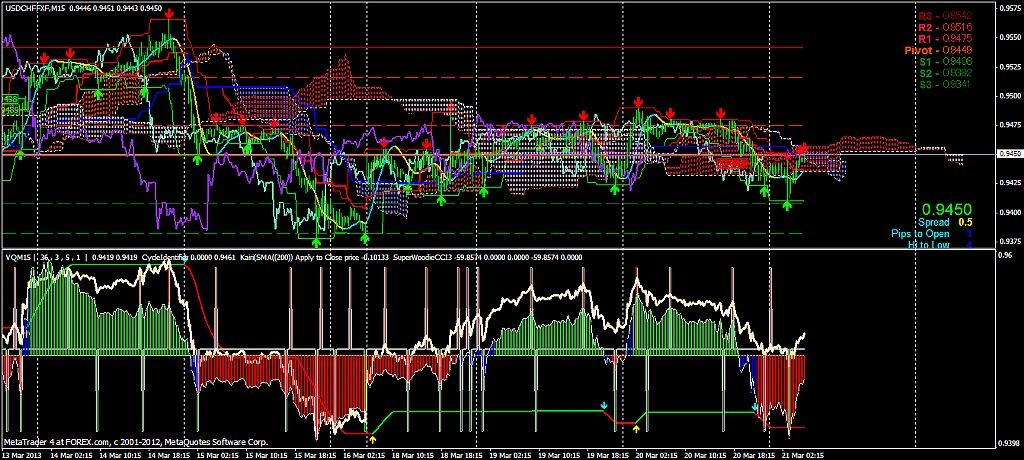
Task: Click the leftmost green up arrow on price chart
Action: [x=20, y=152]
